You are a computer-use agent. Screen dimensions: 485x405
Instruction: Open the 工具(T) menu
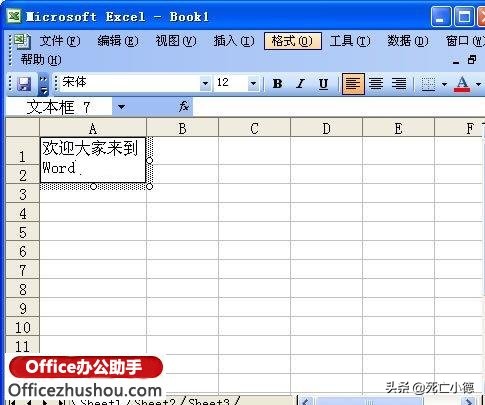click(x=350, y=41)
